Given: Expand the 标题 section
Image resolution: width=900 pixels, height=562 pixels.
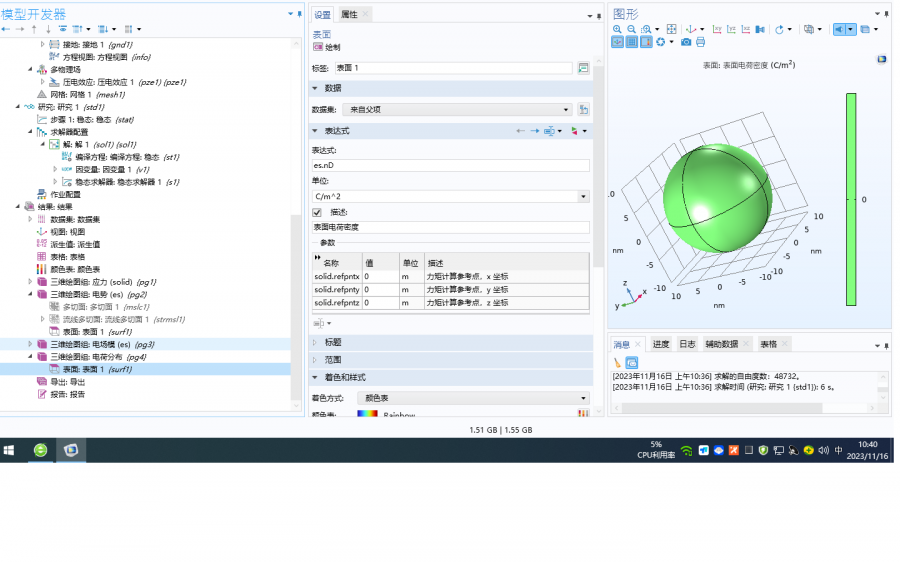Looking at the screenshot, I should tap(332, 342).
